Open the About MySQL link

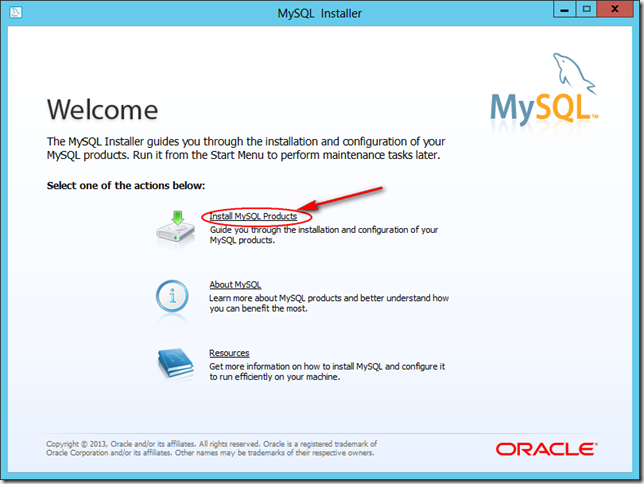[235, 284]
